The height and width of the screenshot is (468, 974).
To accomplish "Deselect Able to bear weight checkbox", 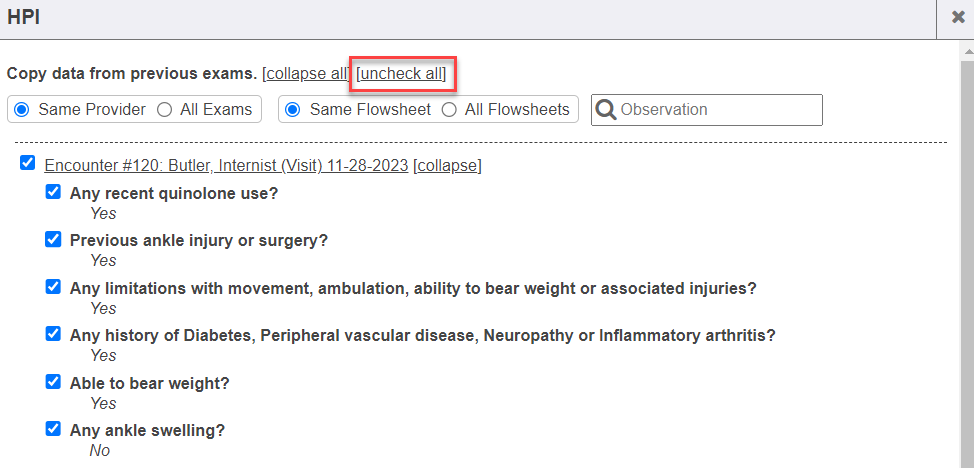I will 53,382.
